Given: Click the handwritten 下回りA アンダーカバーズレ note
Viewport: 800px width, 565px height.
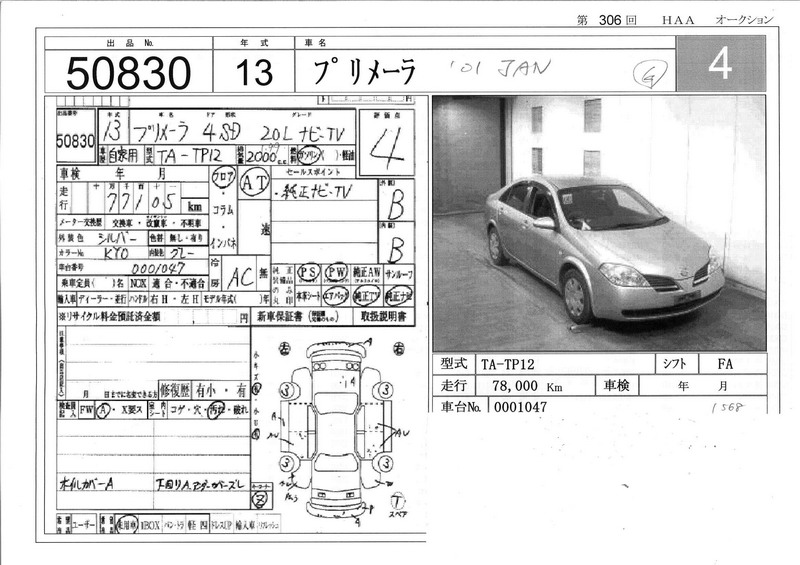Looking at the screenshot, I should pos(200,484).
